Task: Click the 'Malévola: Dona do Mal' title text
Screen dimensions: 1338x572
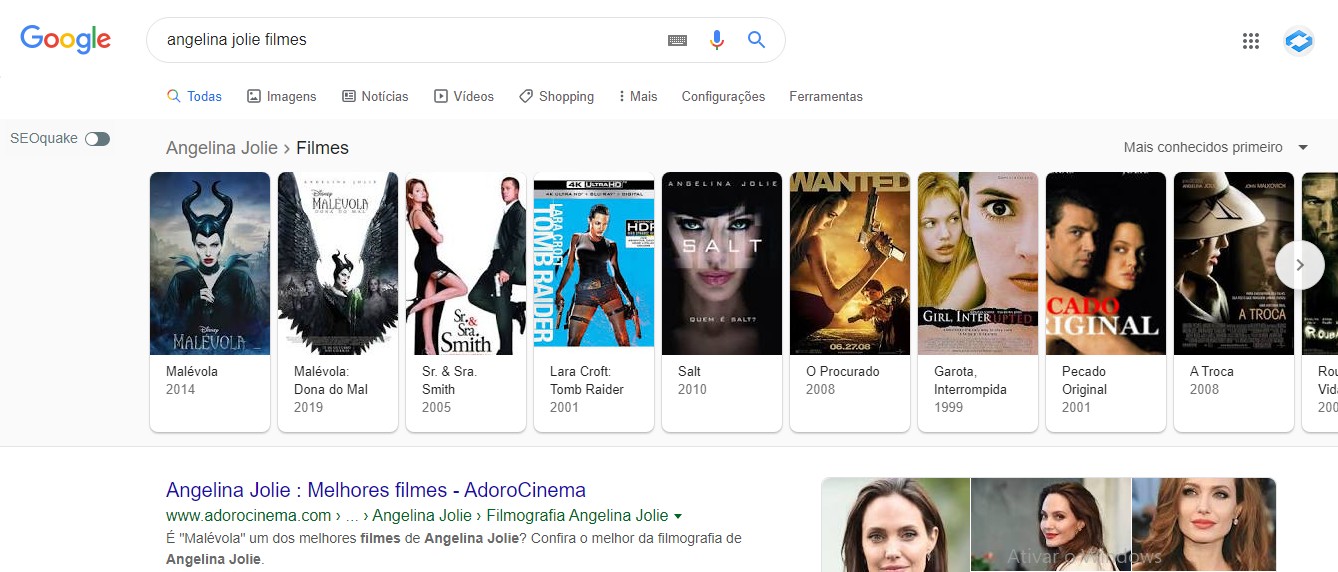Action: pyautogui.click(x=331, y=380)
